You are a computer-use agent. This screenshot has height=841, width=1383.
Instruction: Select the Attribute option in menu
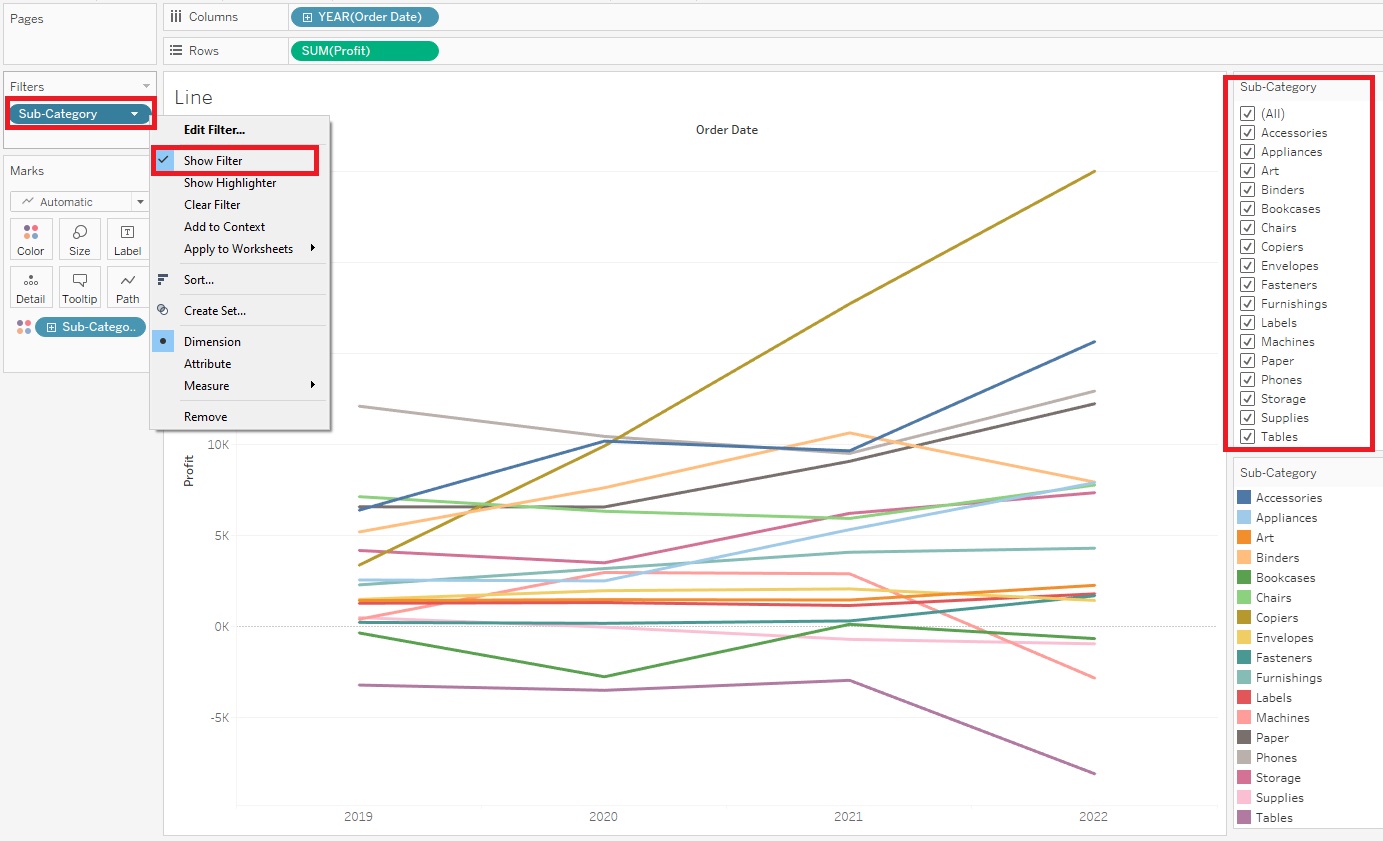pyautogui.click(x=240, y=364)
